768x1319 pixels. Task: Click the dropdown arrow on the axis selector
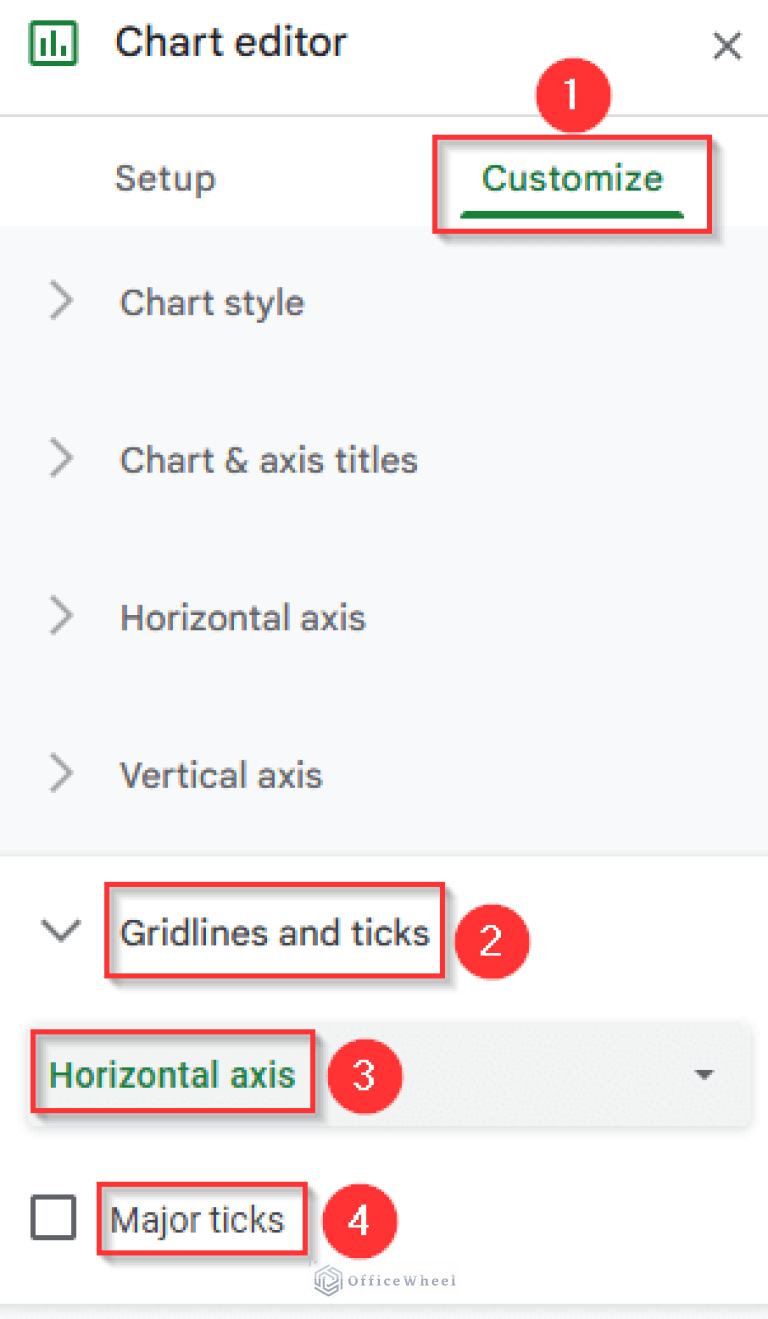coord(705,1073)
